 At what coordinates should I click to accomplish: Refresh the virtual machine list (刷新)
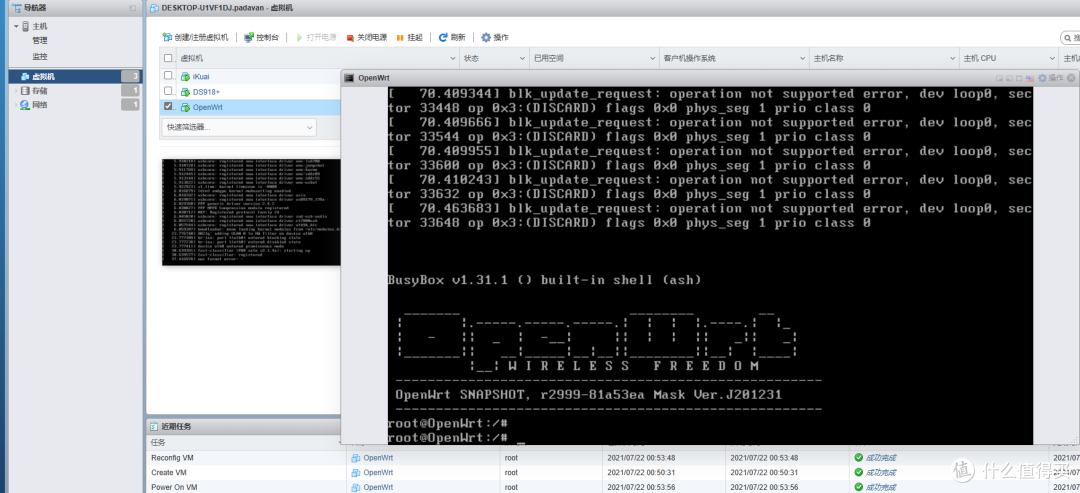(443, 37)
